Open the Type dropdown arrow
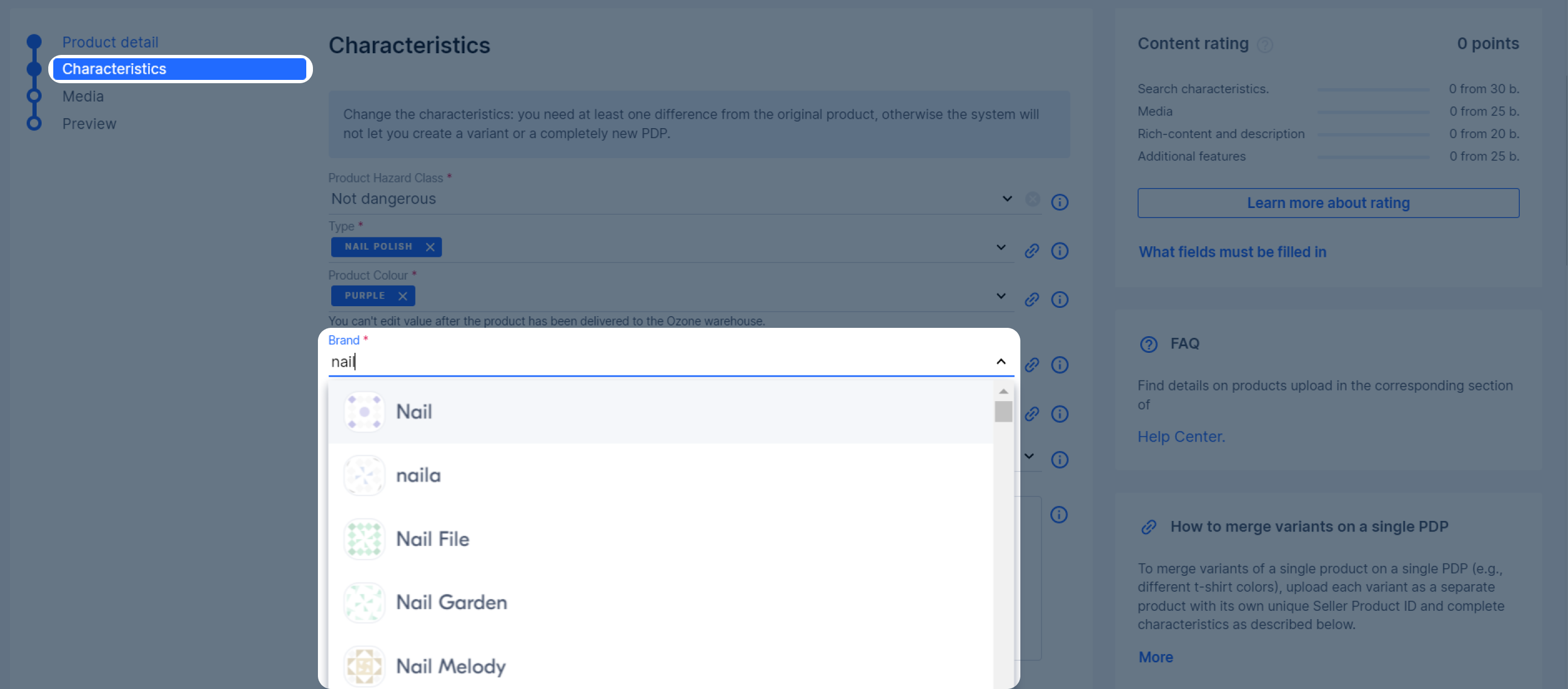The width and height of the screenshot is (1568, 689). [x=1001, y=247]
